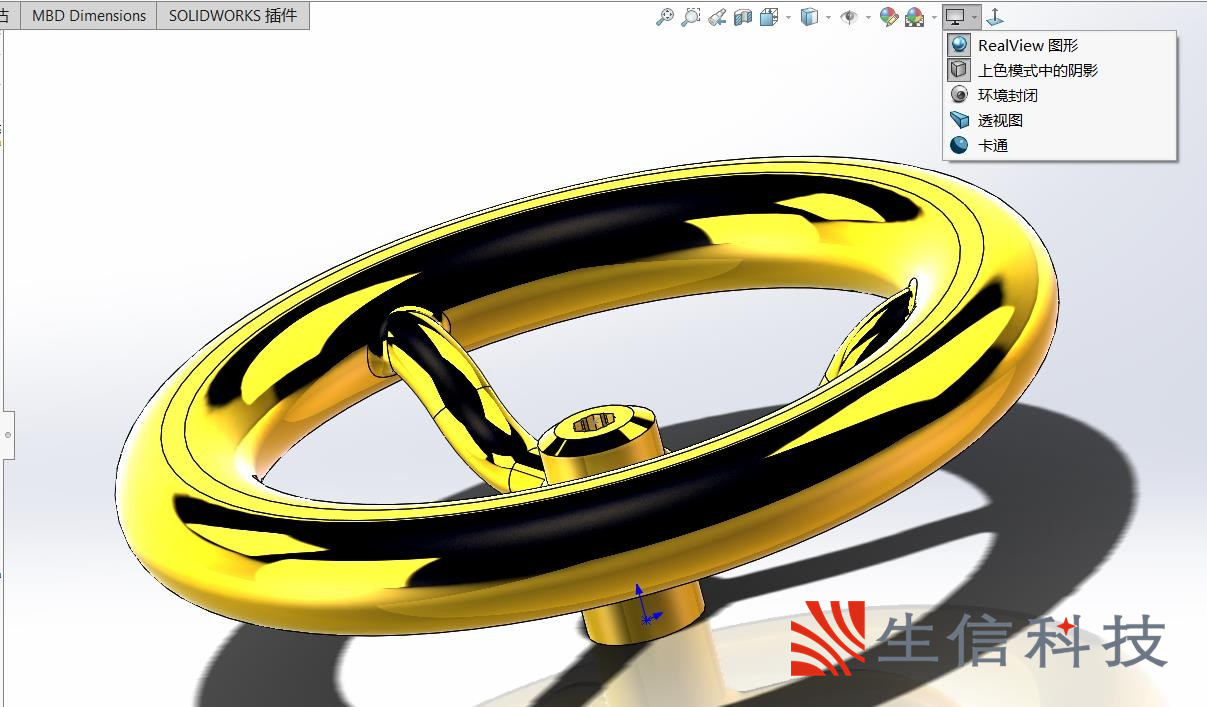Click the View Orientation cube icon

(768, 16)
